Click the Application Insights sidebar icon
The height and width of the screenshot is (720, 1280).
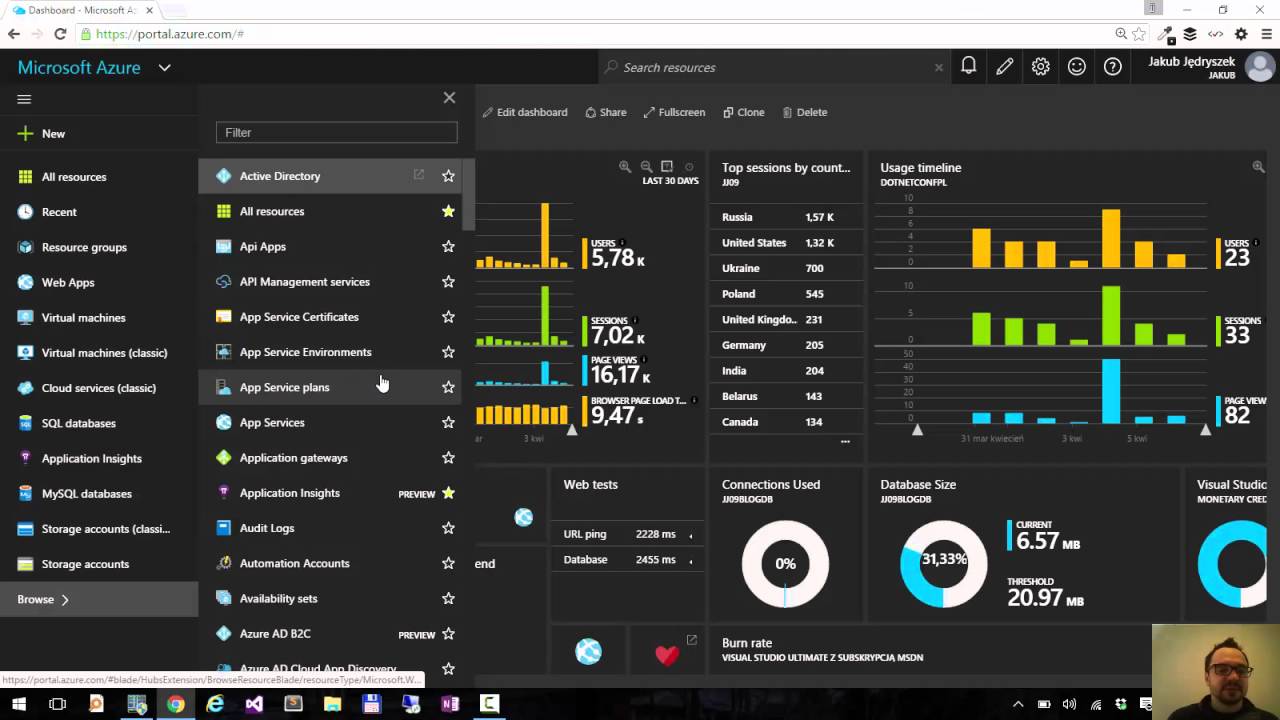pyautogui.click(x=26, y=458)
